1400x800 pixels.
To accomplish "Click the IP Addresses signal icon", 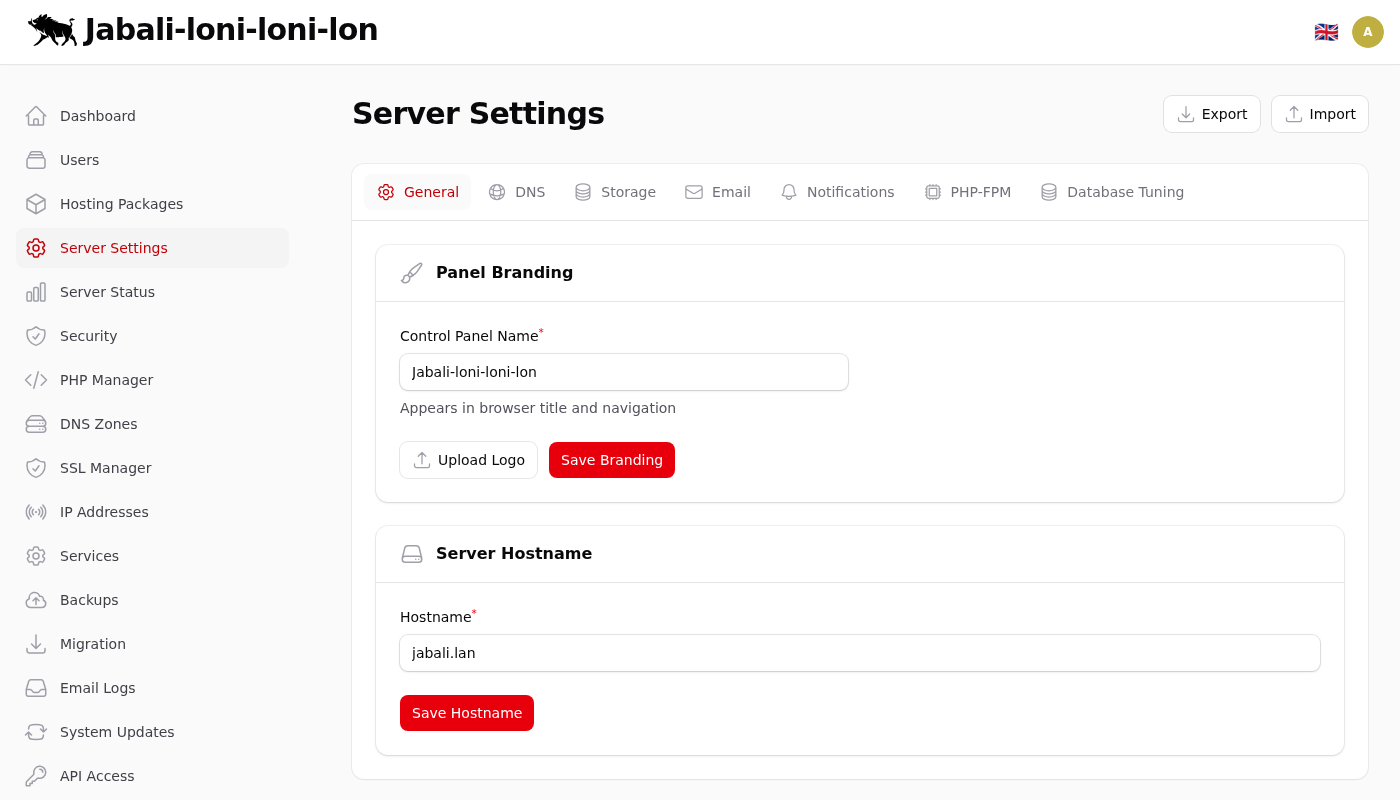I will pyautogui.click(x=36, y=512).
